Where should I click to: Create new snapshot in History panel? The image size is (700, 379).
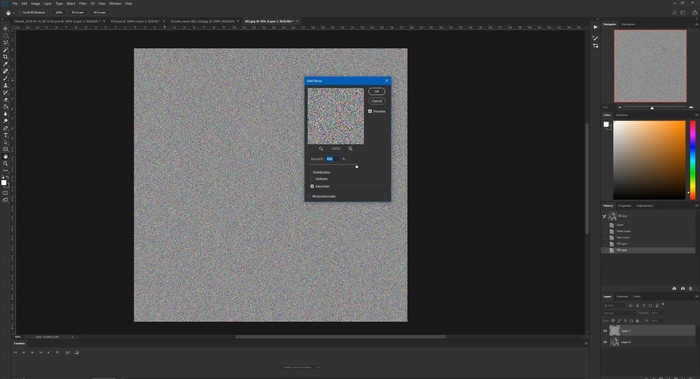pos(683,289)
